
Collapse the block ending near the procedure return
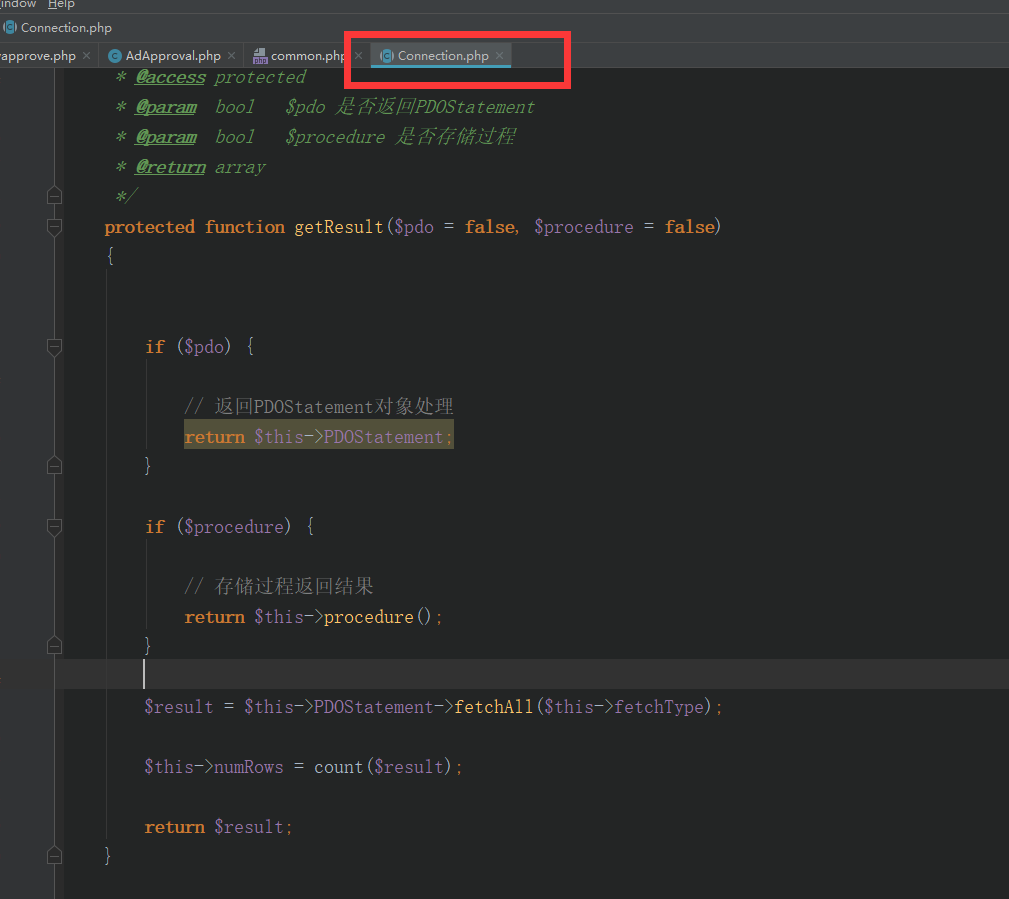coord(55,644)
